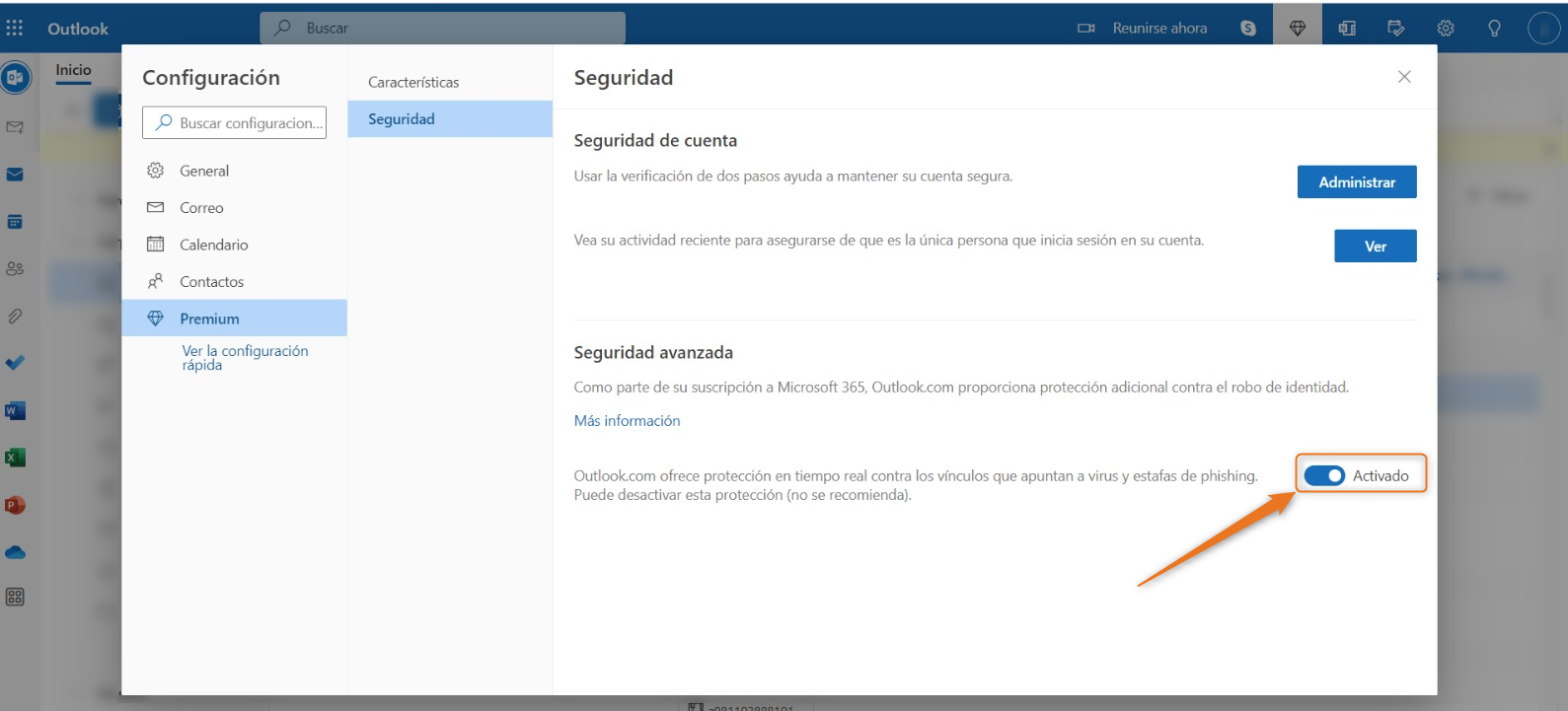Open the account profile avatar
1568x711 pixels.
click(1542, 28)
